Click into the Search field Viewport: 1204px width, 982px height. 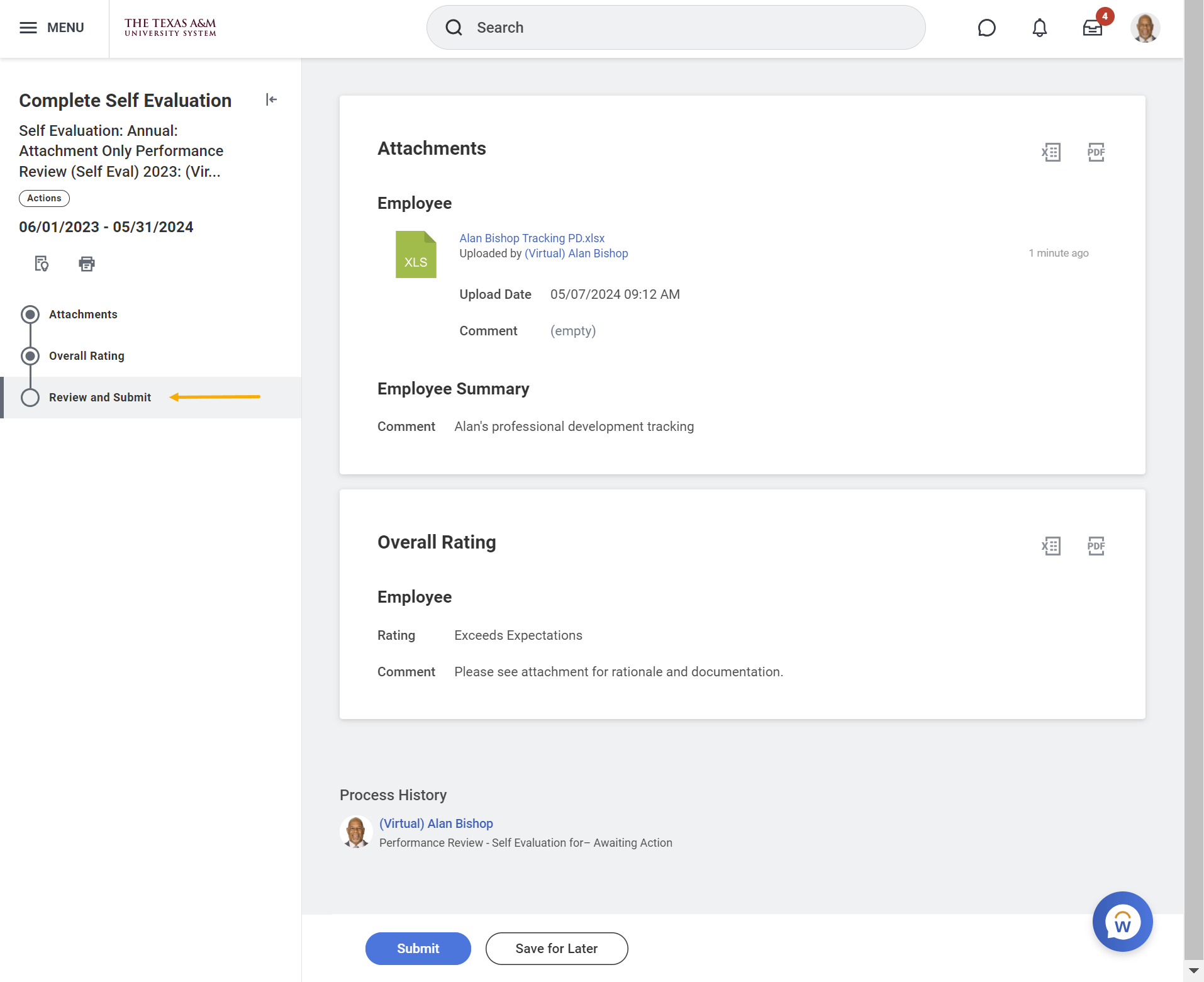click(x=676, y=28)
